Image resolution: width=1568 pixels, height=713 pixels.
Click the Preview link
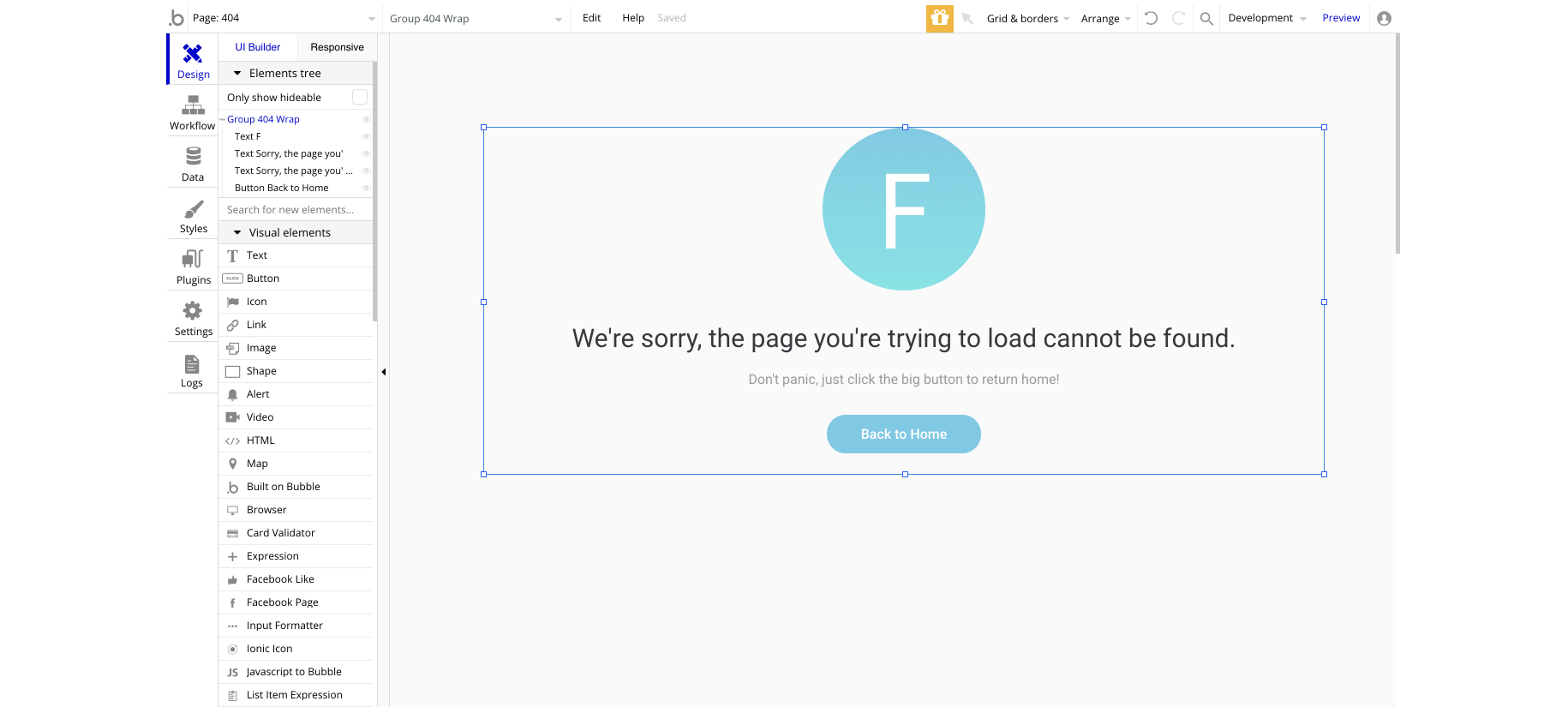point(1341,18)
